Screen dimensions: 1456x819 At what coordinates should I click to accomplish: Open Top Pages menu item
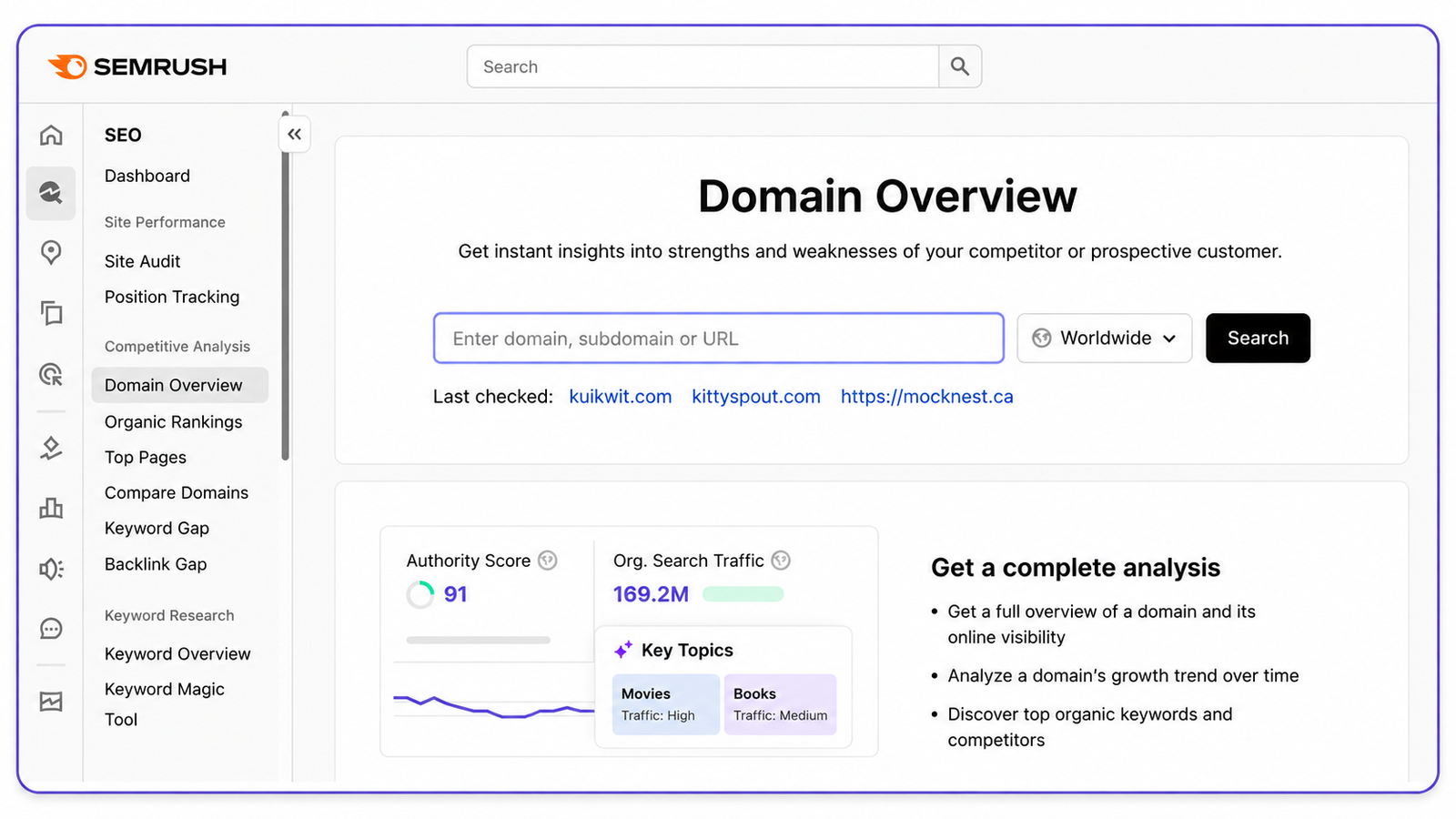click(146, 458)
